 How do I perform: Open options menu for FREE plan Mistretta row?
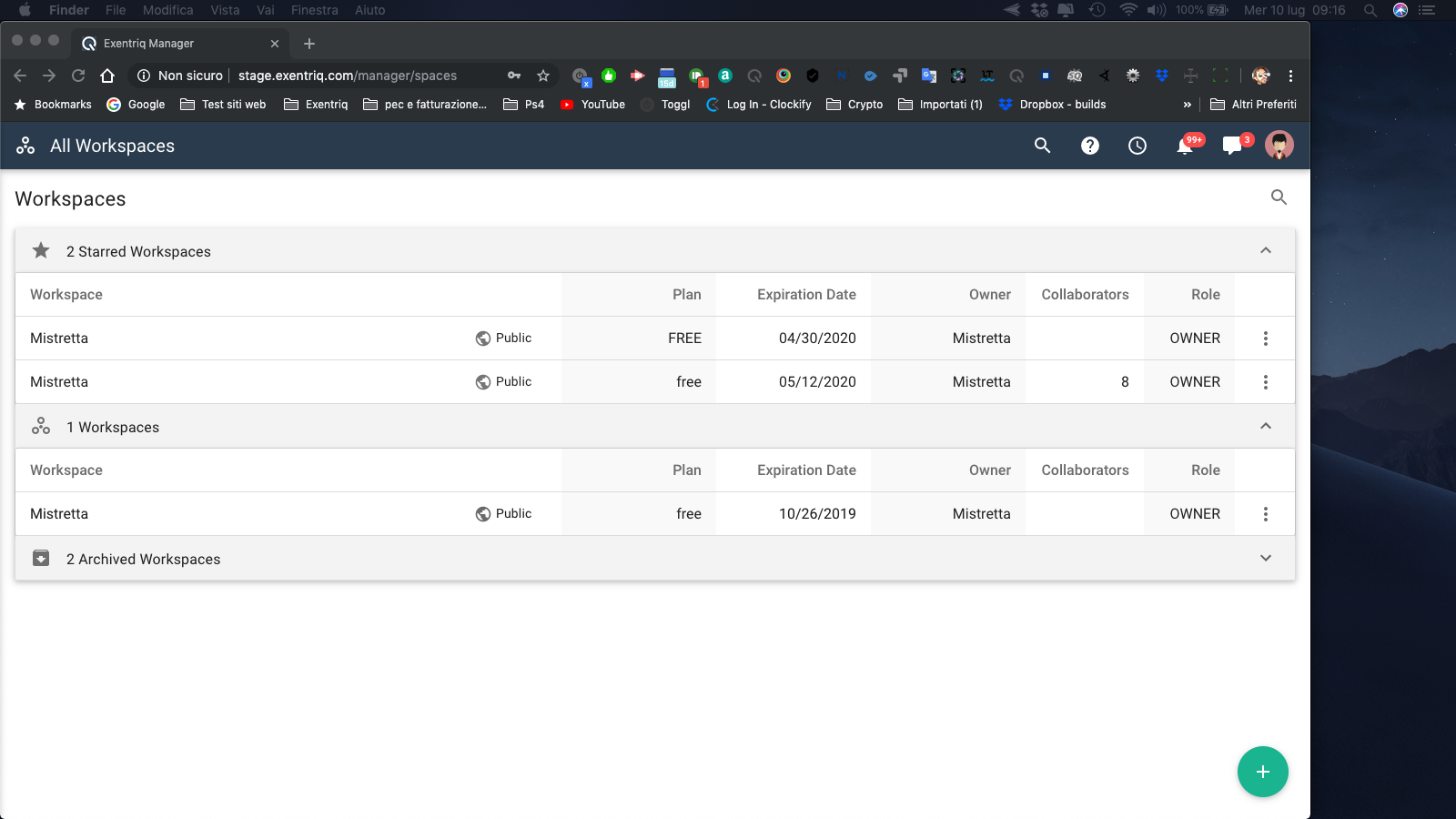pos(1265,339)
